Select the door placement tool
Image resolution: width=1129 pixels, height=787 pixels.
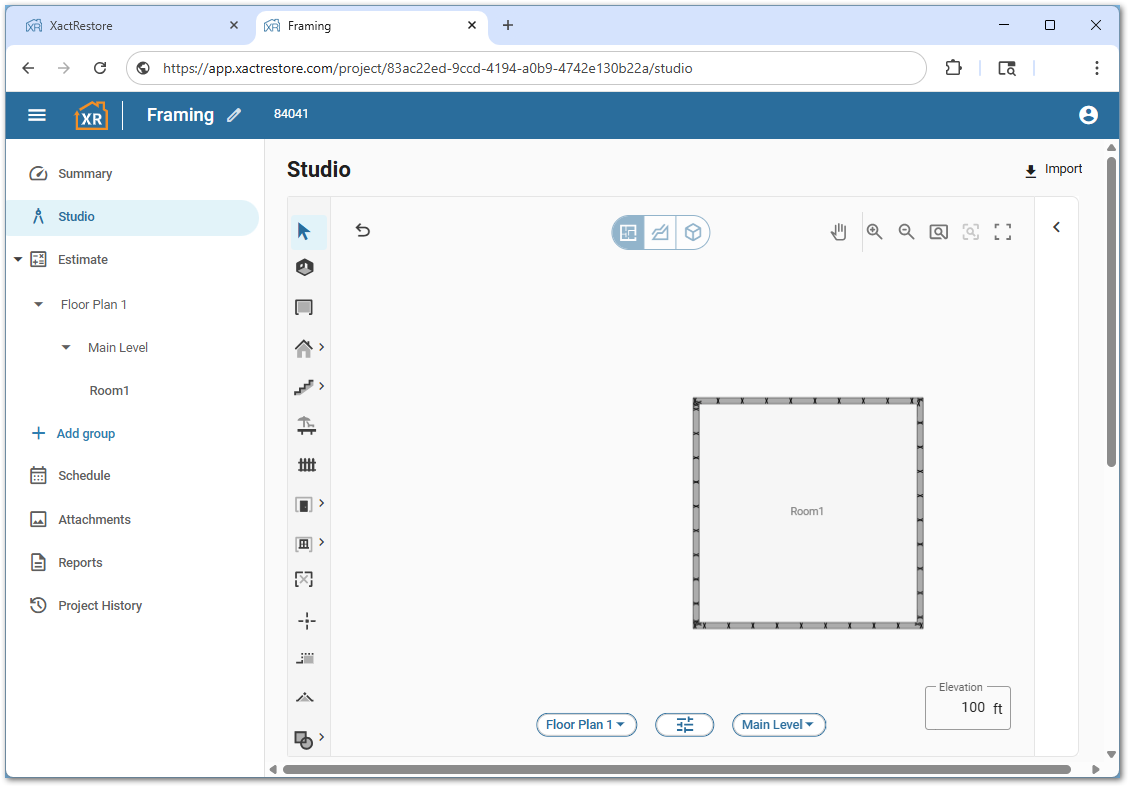click(303, 504)
